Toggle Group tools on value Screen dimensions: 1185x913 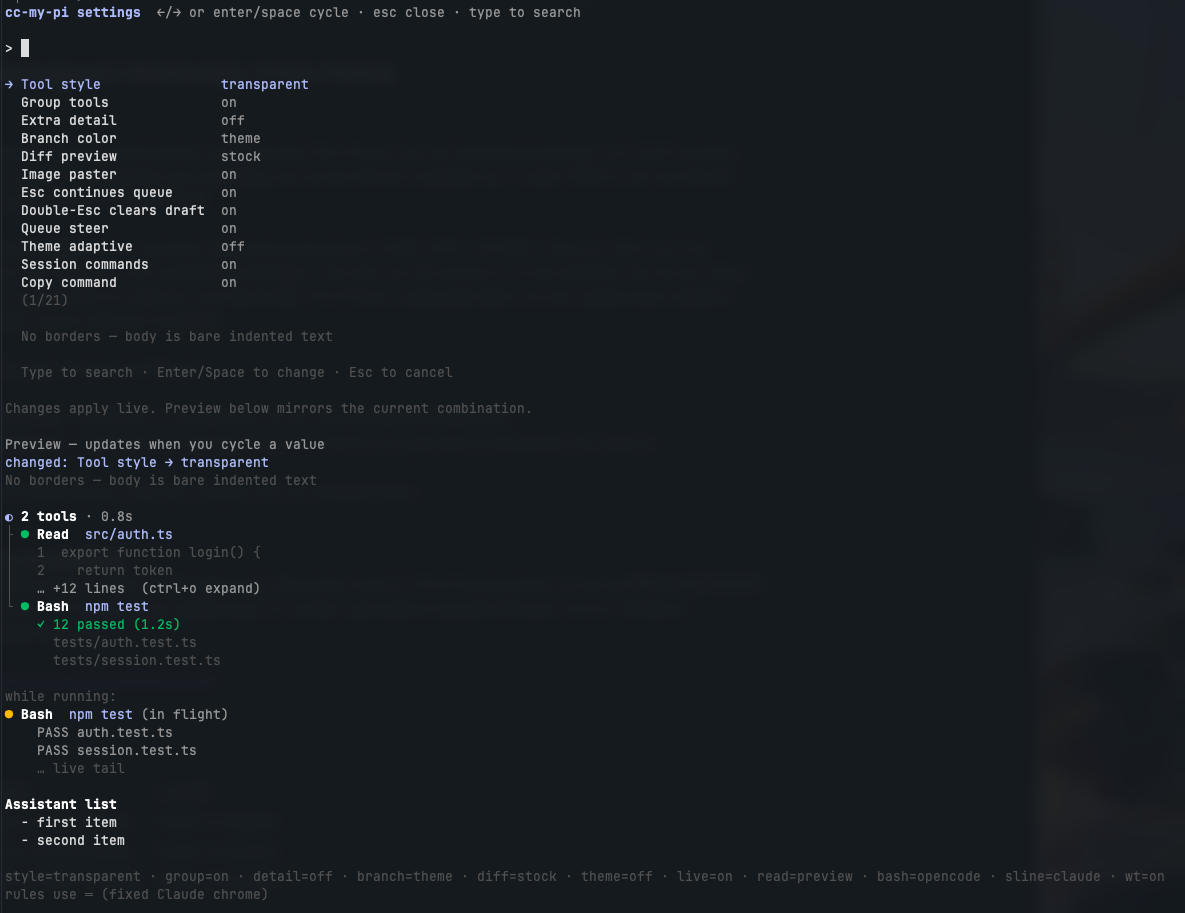(x=229, y=103)
